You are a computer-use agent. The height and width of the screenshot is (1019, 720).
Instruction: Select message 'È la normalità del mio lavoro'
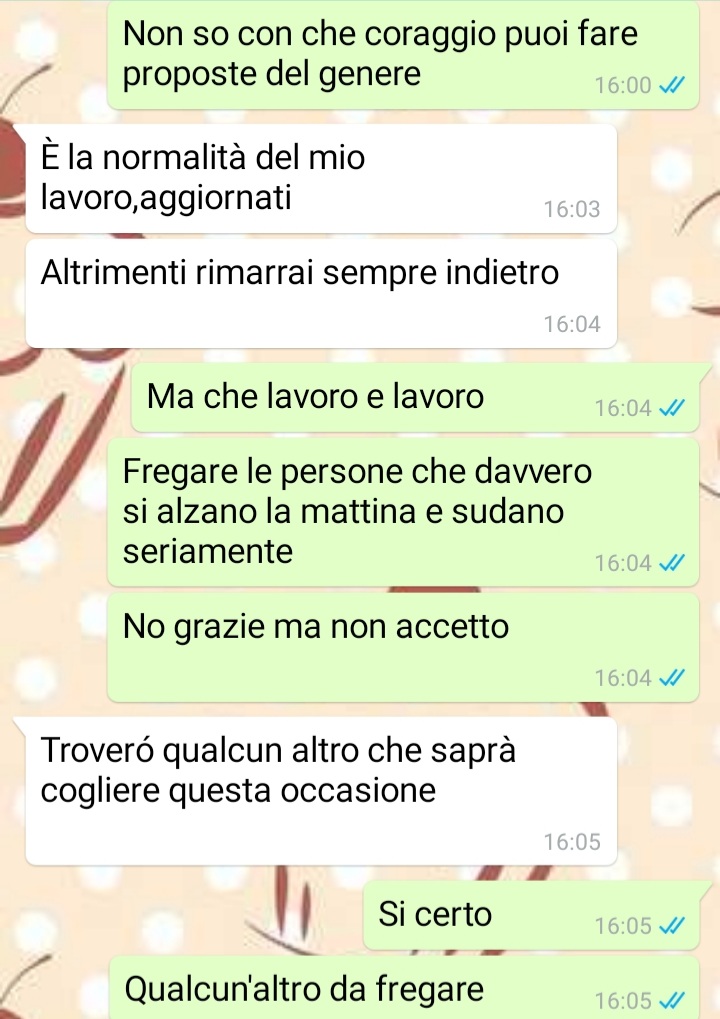[x=321, y=179]
